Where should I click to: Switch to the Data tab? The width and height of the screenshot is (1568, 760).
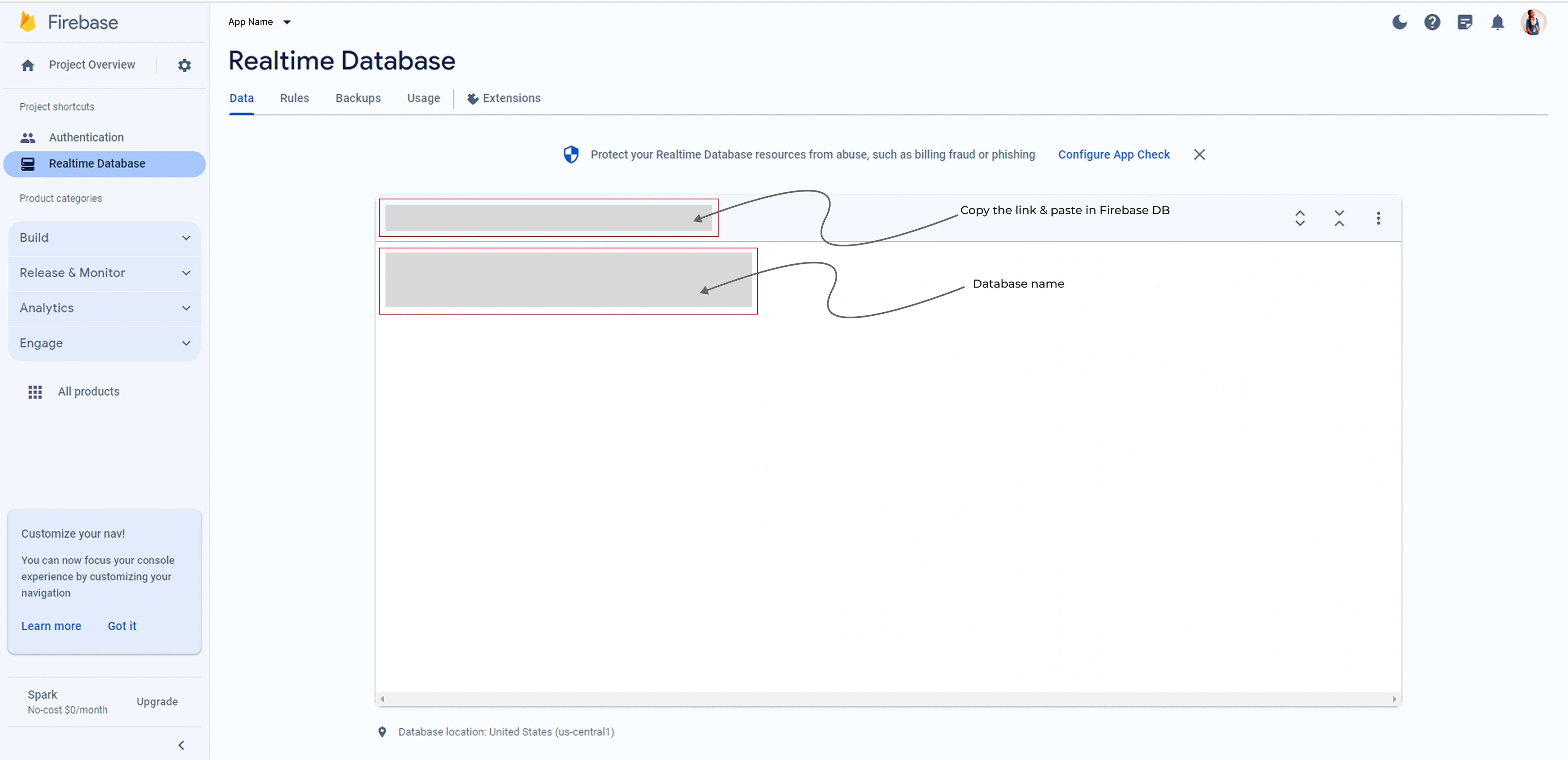click(242, 99)
